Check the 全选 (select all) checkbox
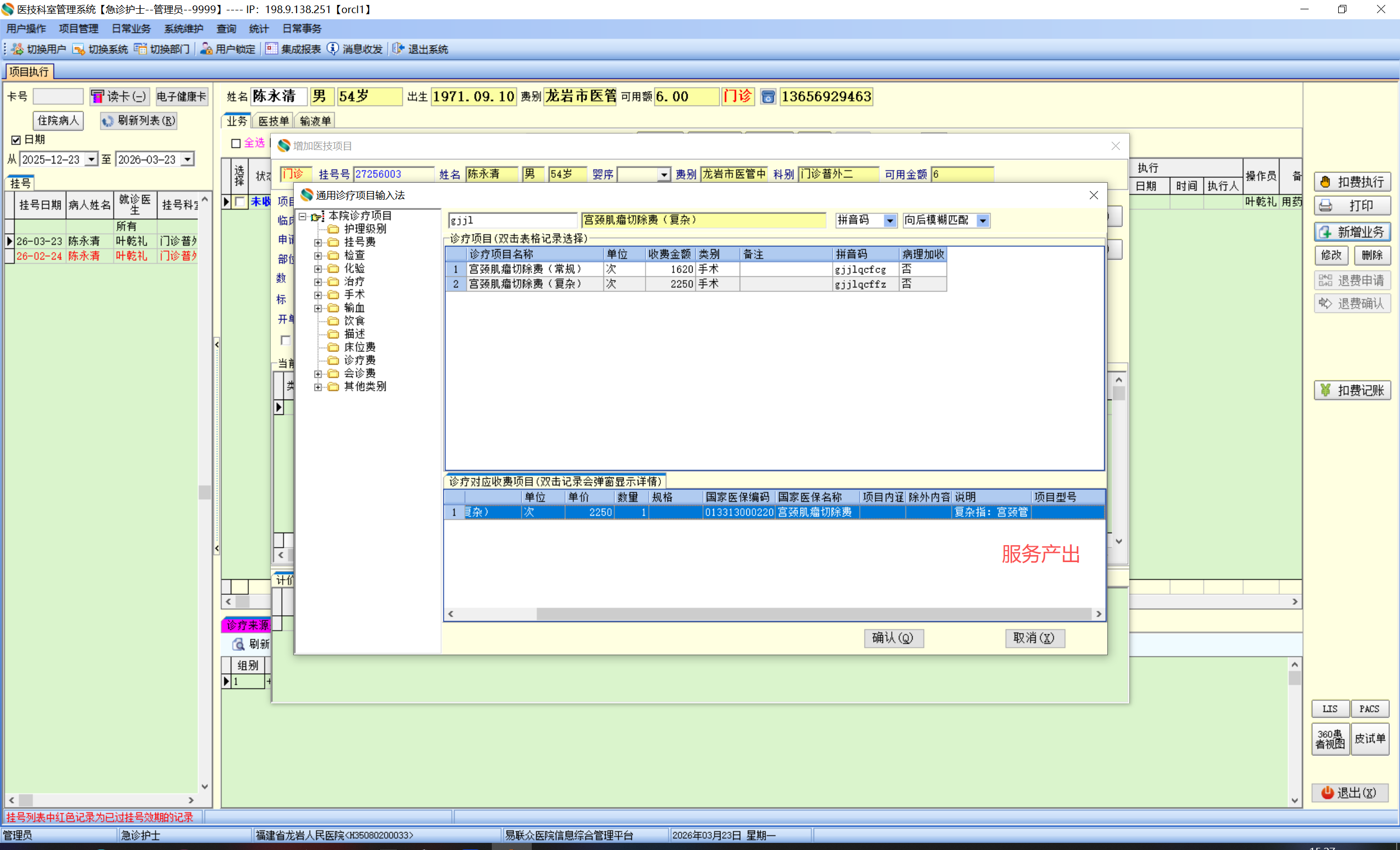Image resolution: width=1400 pixels, height=850 pixels. pos(236,143)
